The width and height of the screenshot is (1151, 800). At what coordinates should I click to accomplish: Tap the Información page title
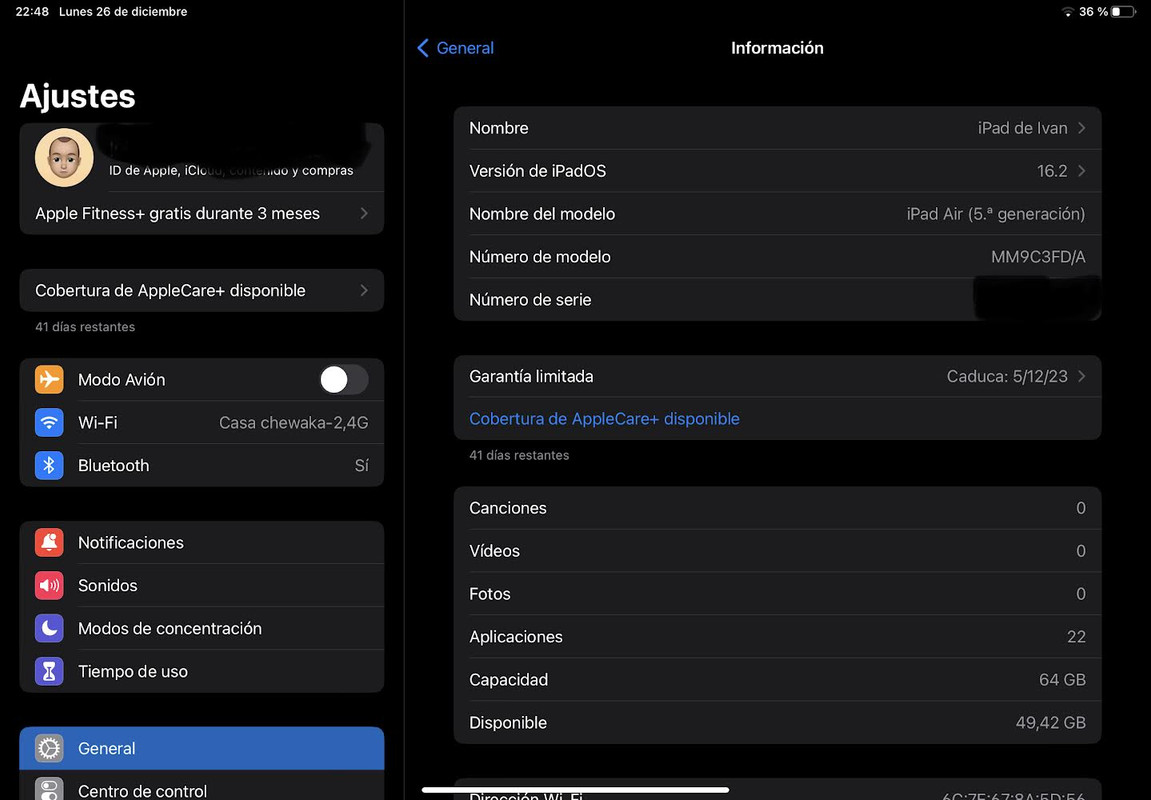(x=777, y=48)
